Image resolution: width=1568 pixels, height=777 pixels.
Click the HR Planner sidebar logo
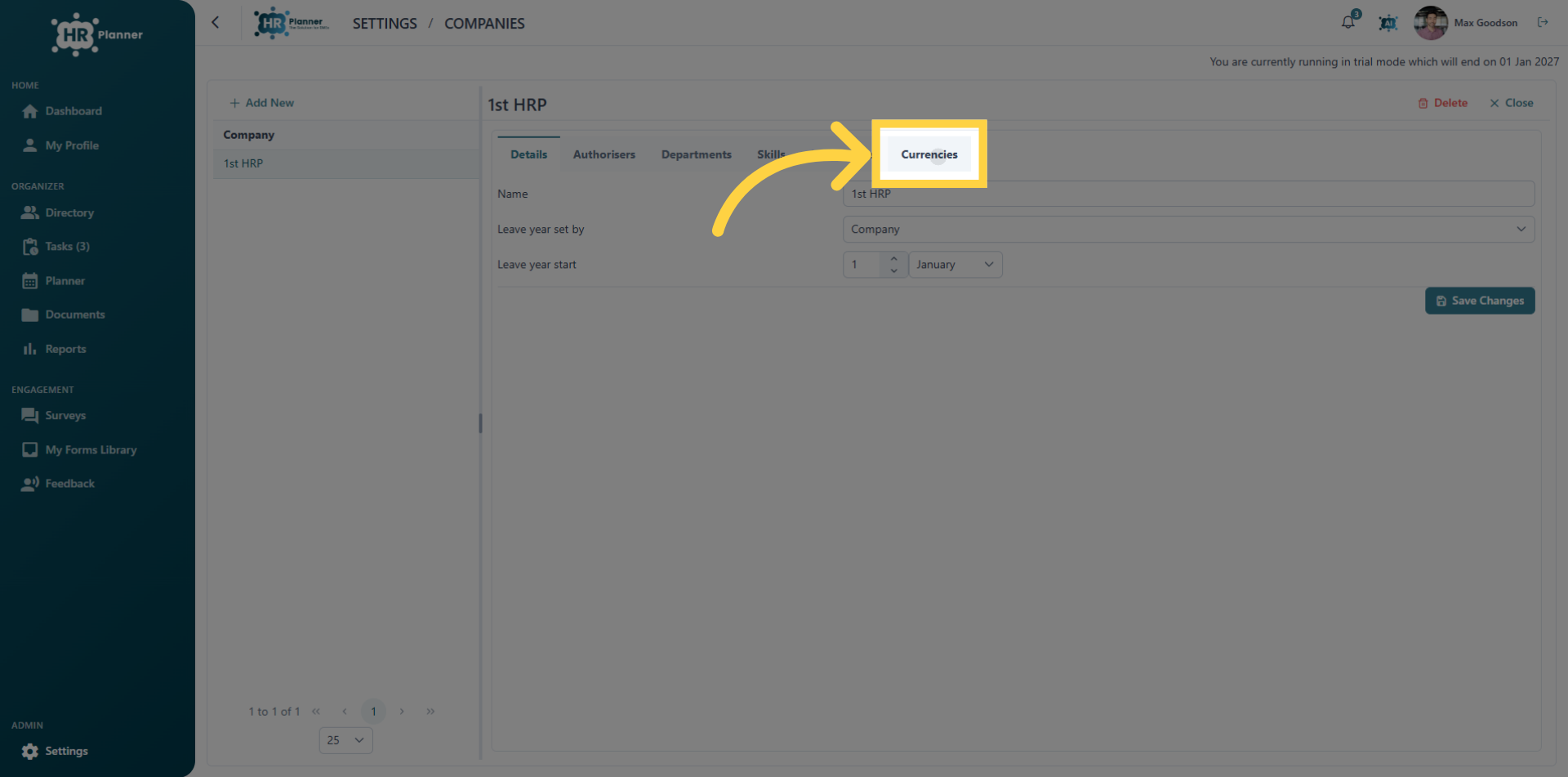[x=96, y=34]
